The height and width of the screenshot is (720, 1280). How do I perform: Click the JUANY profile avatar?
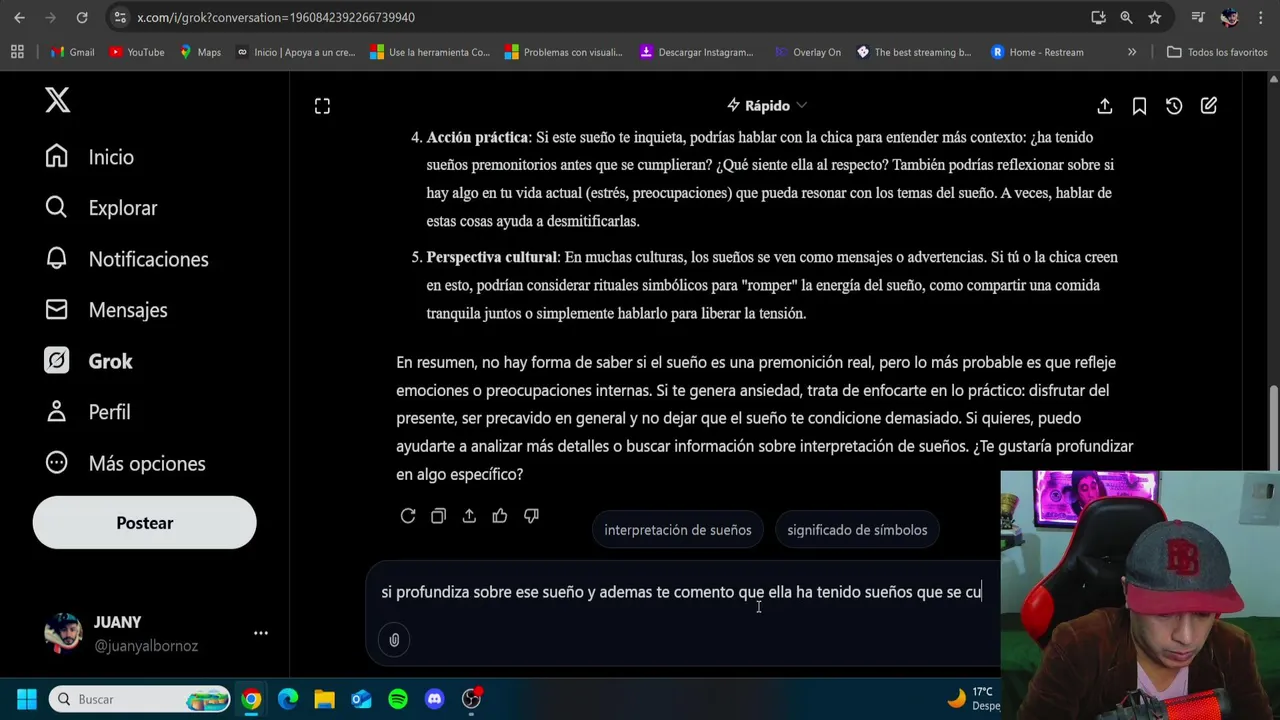click(63, 633)
